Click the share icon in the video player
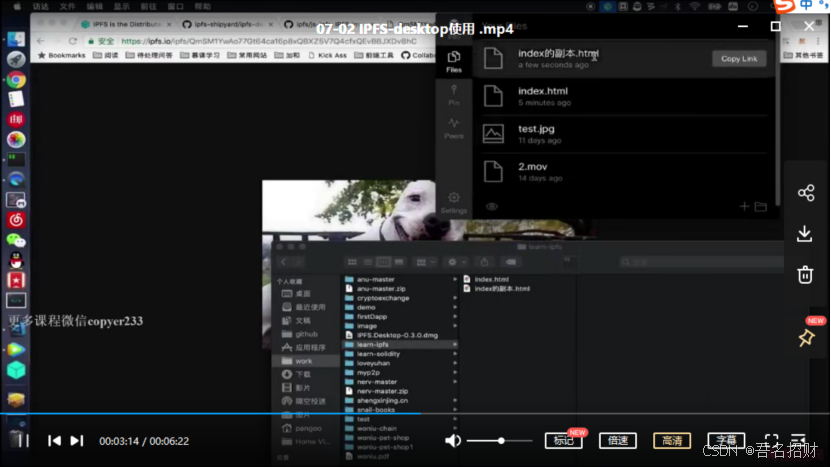Image resolution: width=831 pixels, height=467 pixels. pos(806,192)
